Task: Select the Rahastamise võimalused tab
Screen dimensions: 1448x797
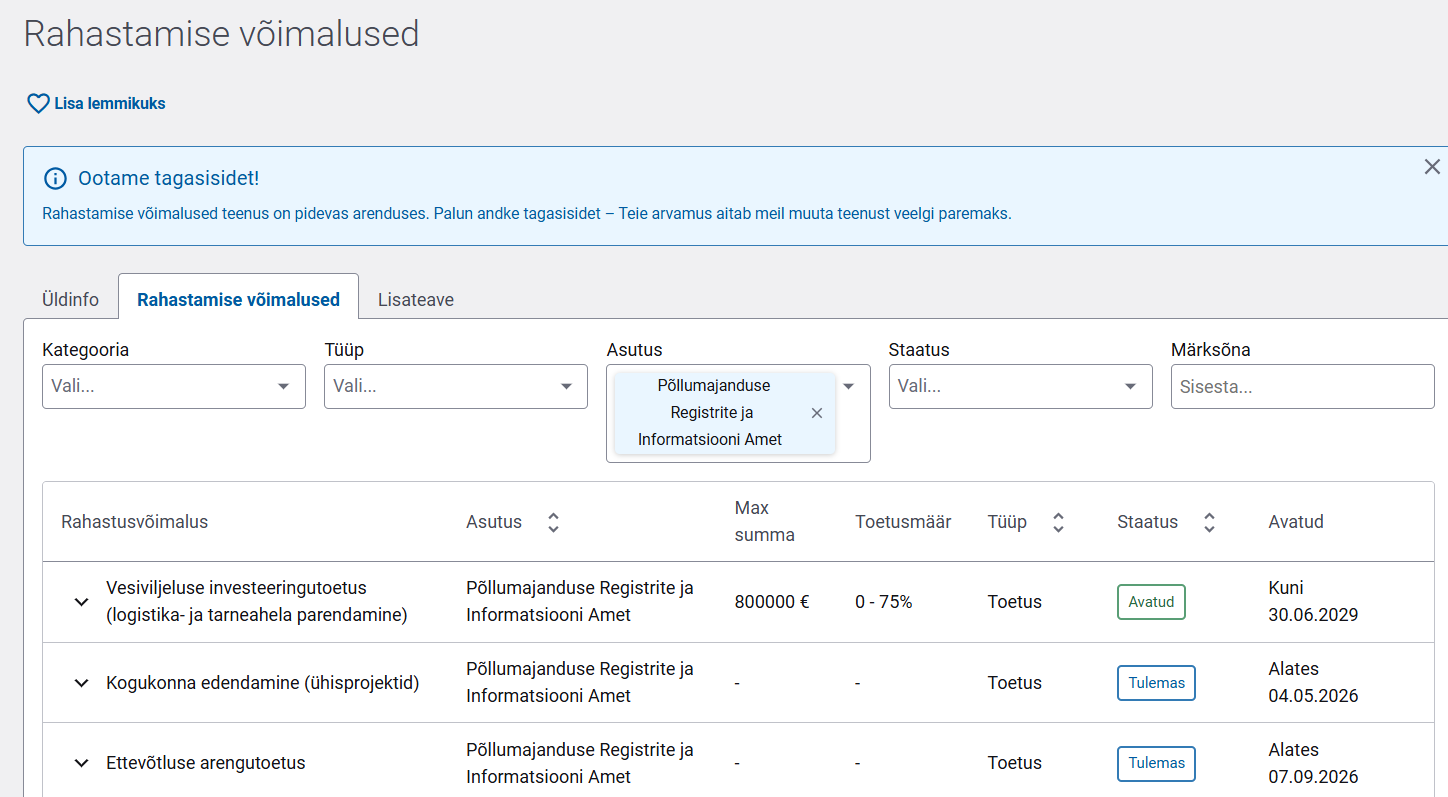Action: [238, 300]
